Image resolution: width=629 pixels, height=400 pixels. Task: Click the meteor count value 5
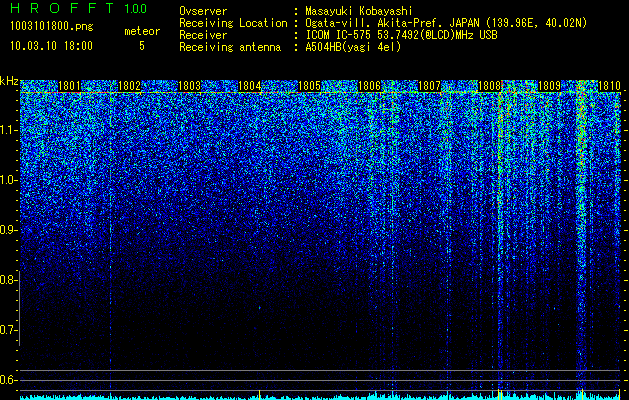pyautogui.click(x=142, y=46)
